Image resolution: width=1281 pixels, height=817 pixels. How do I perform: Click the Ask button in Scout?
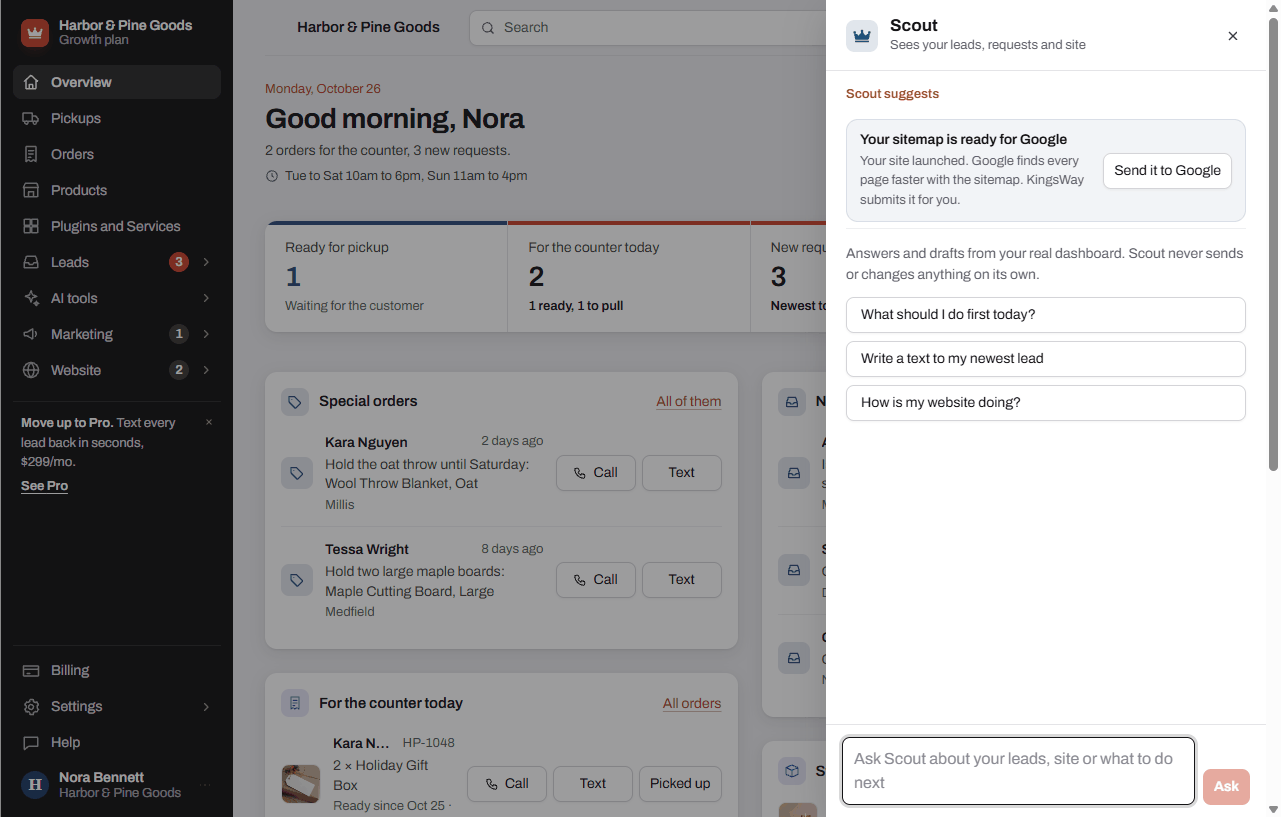(1227, 787)
